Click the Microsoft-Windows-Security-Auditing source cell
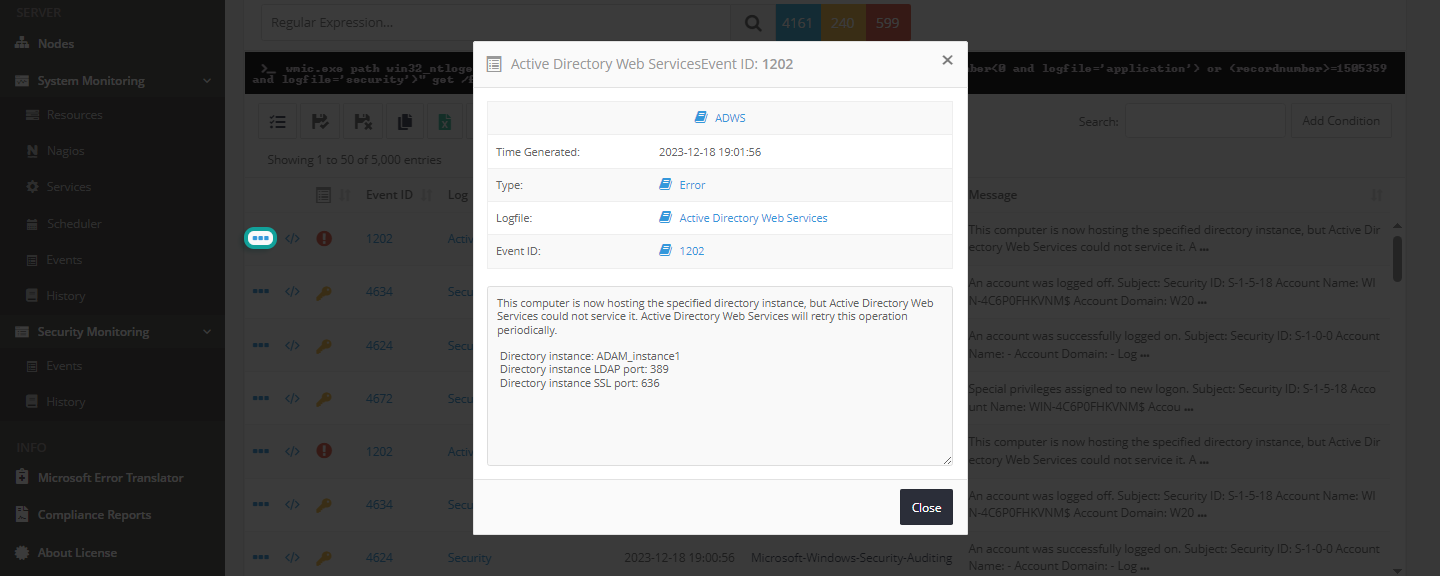The image size is (1440, 576). 851,558
